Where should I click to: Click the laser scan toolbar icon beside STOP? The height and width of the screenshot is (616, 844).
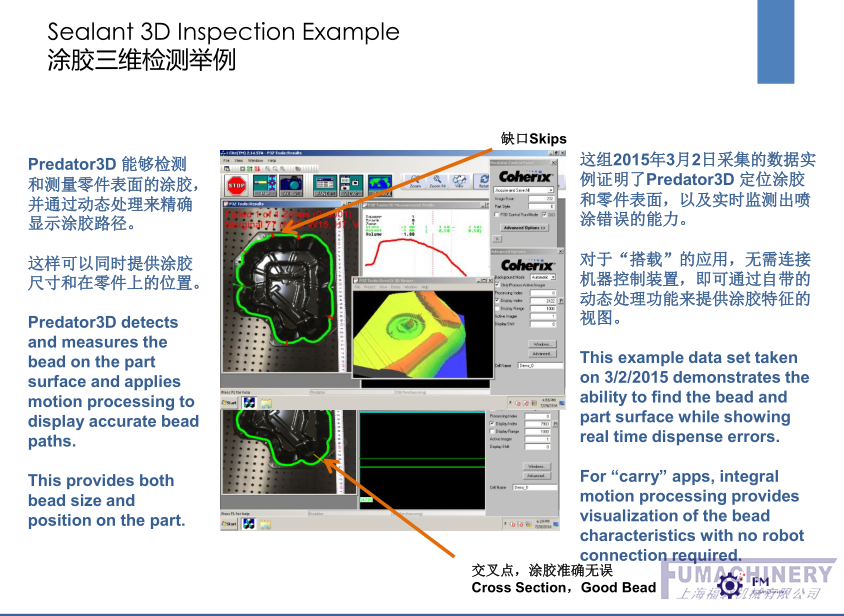click(x=264, y=184)
